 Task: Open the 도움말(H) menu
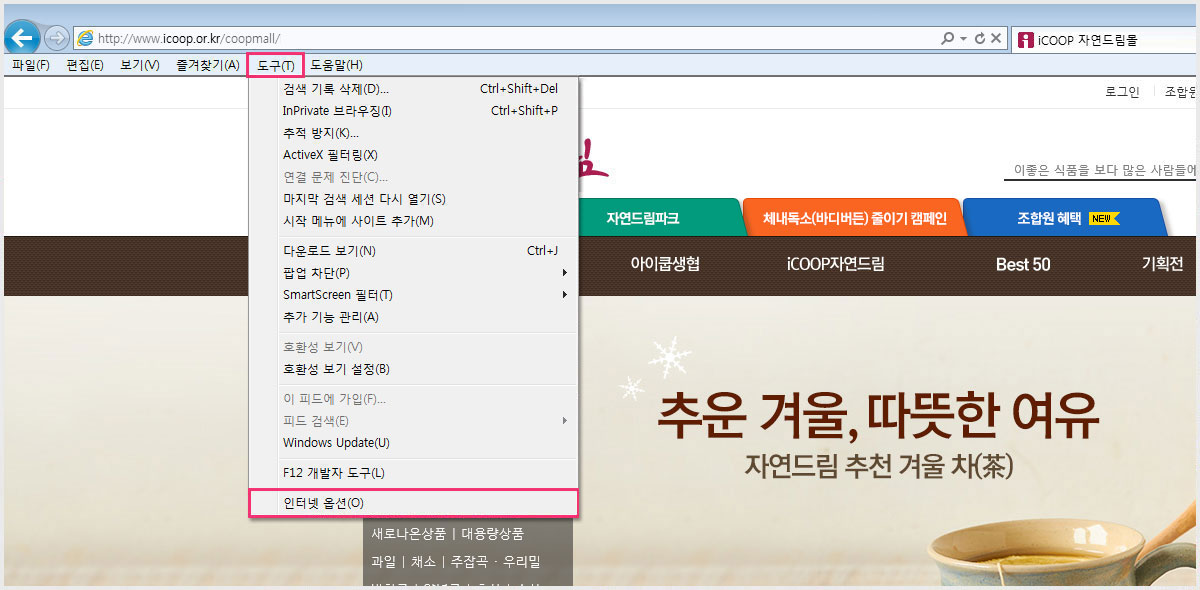click(336, 66)
